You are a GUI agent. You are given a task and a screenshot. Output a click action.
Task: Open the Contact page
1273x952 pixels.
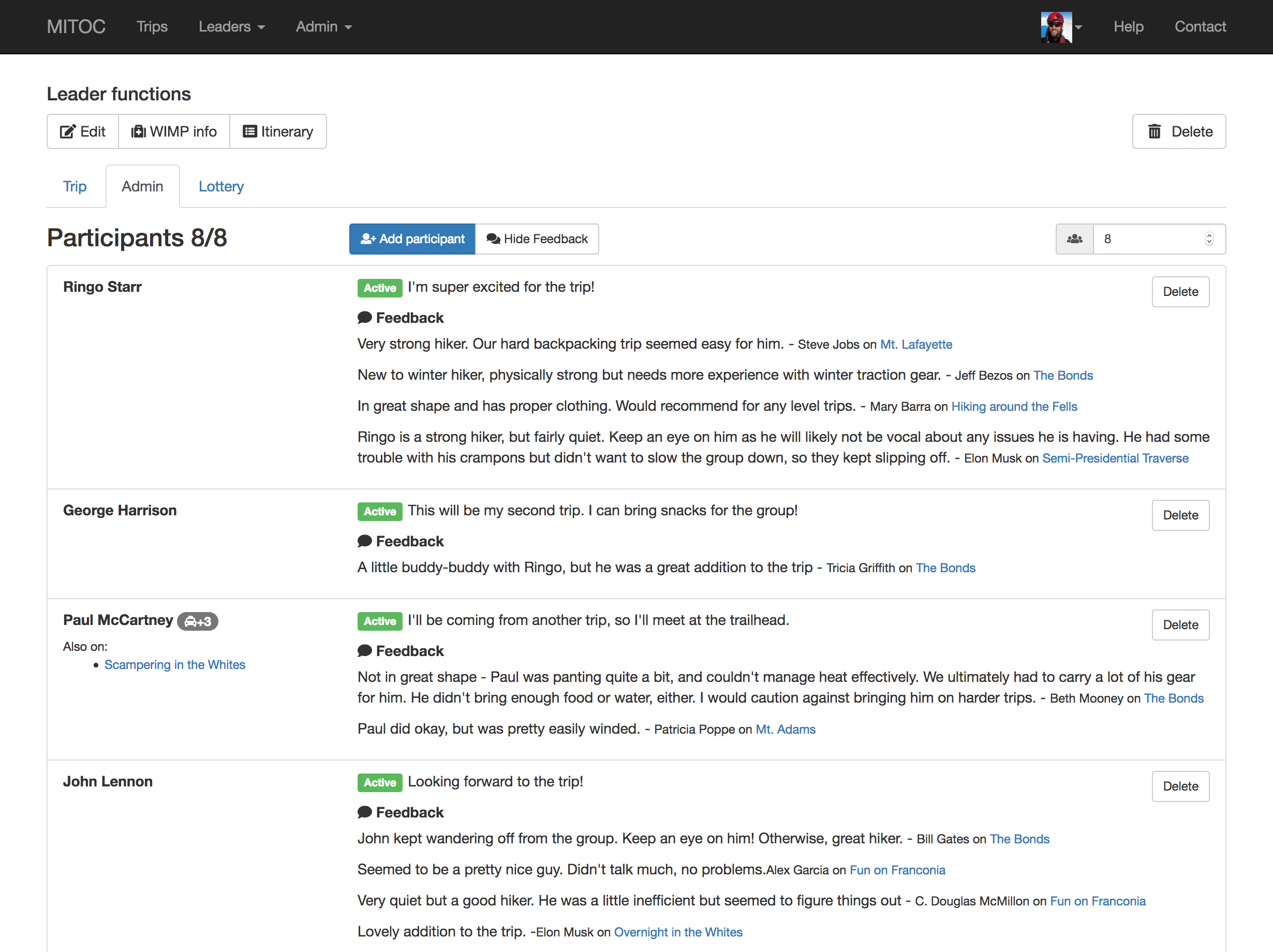[x=1200, y=26]
